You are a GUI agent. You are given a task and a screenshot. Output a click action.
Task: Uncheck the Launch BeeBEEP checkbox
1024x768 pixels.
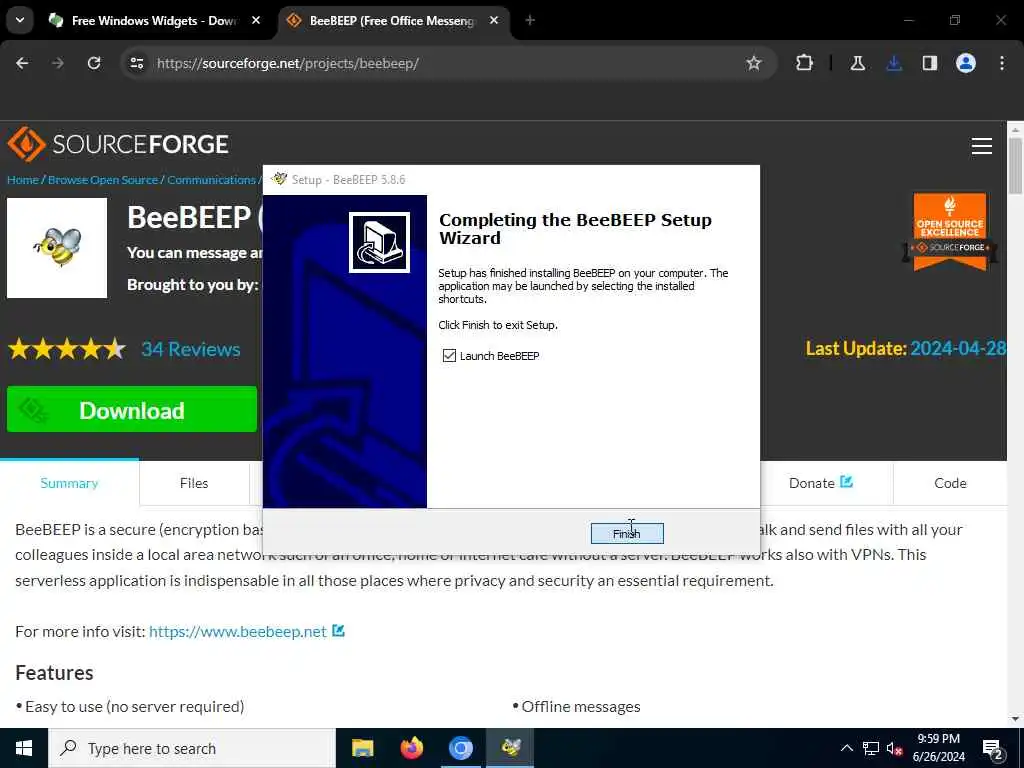449,355
